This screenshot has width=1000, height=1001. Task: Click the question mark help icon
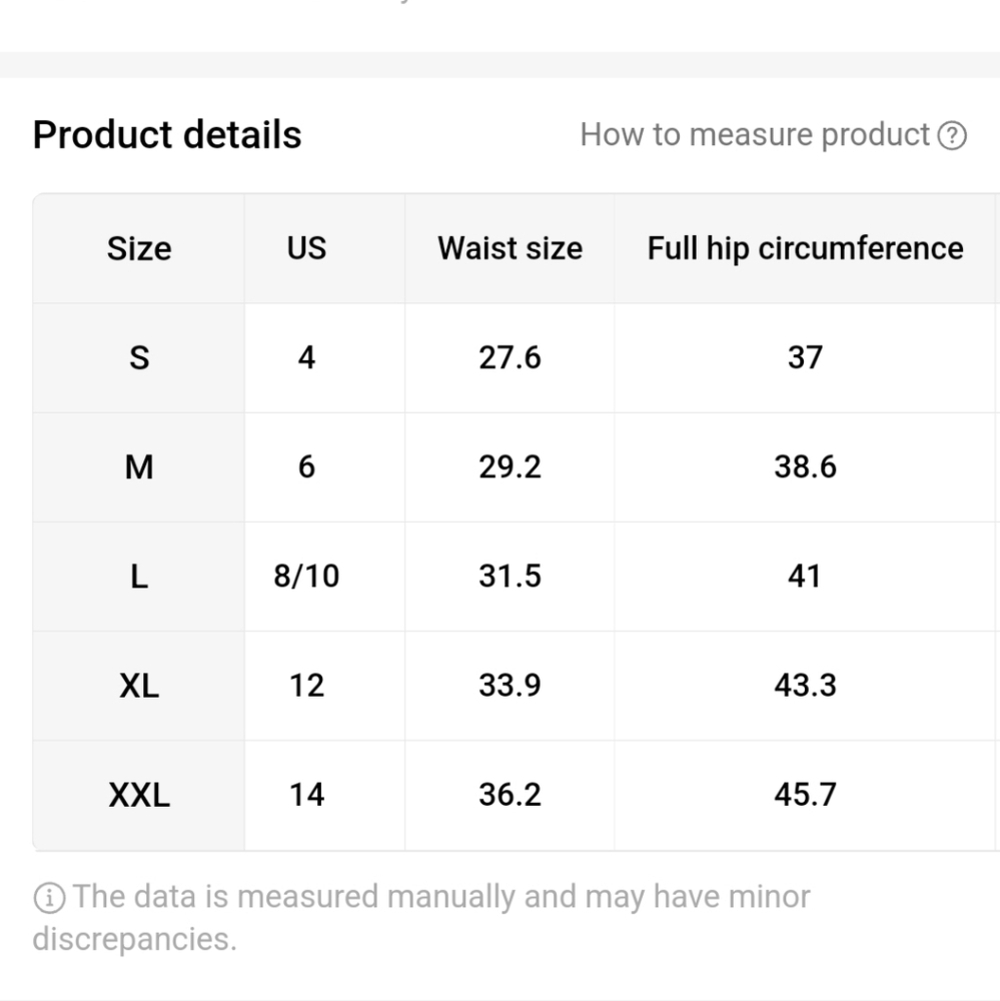coord(952,135)
